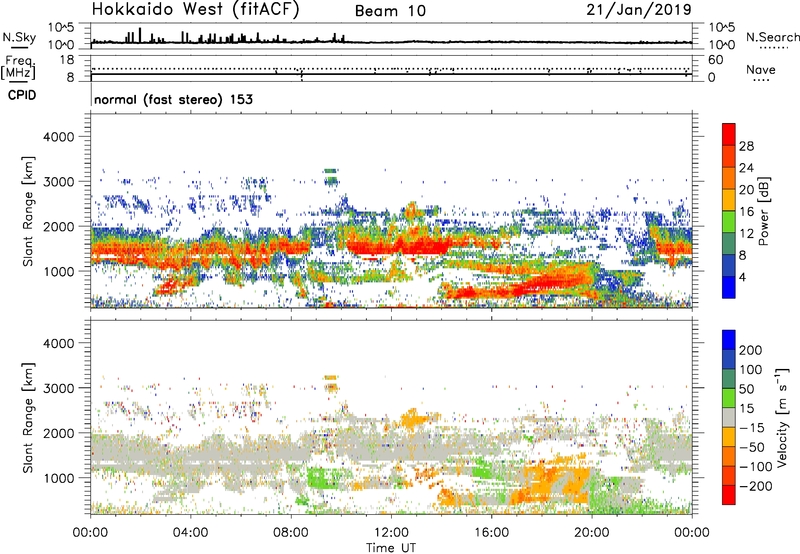Image resolution: width=800 pixels, height=554 pixels.
Task: Click the 'Time UT' axis label
Action: 391,548
